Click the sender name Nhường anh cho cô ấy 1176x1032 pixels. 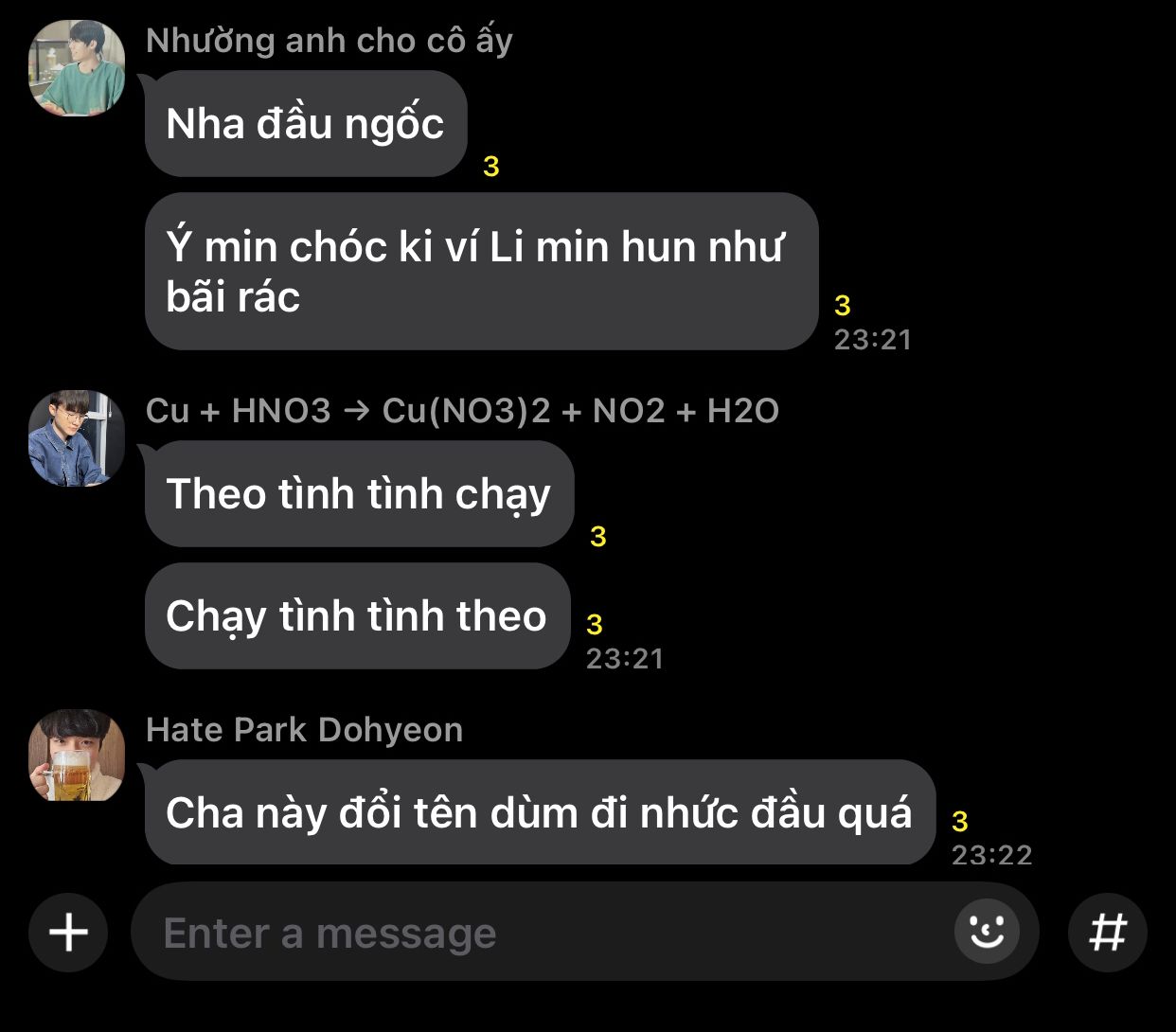click(330, 41)
